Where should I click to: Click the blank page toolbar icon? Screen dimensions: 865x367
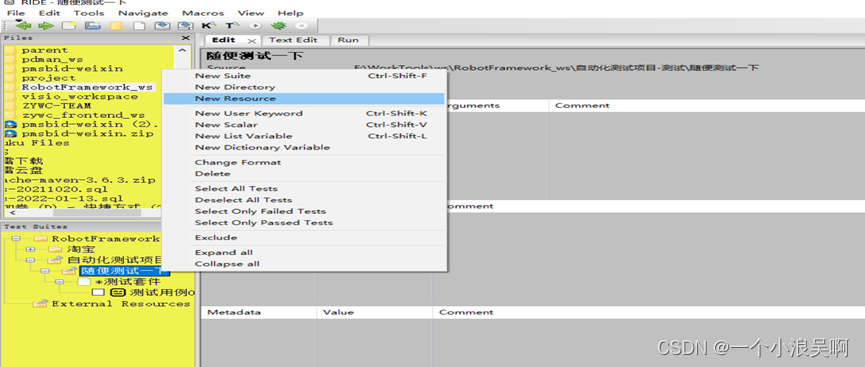(x=140, y=25)
